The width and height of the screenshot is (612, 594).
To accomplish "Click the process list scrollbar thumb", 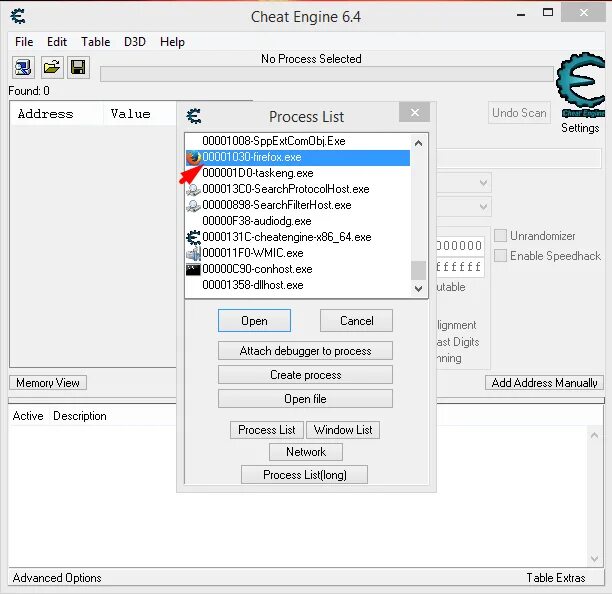I will click(x=418, y=270).
